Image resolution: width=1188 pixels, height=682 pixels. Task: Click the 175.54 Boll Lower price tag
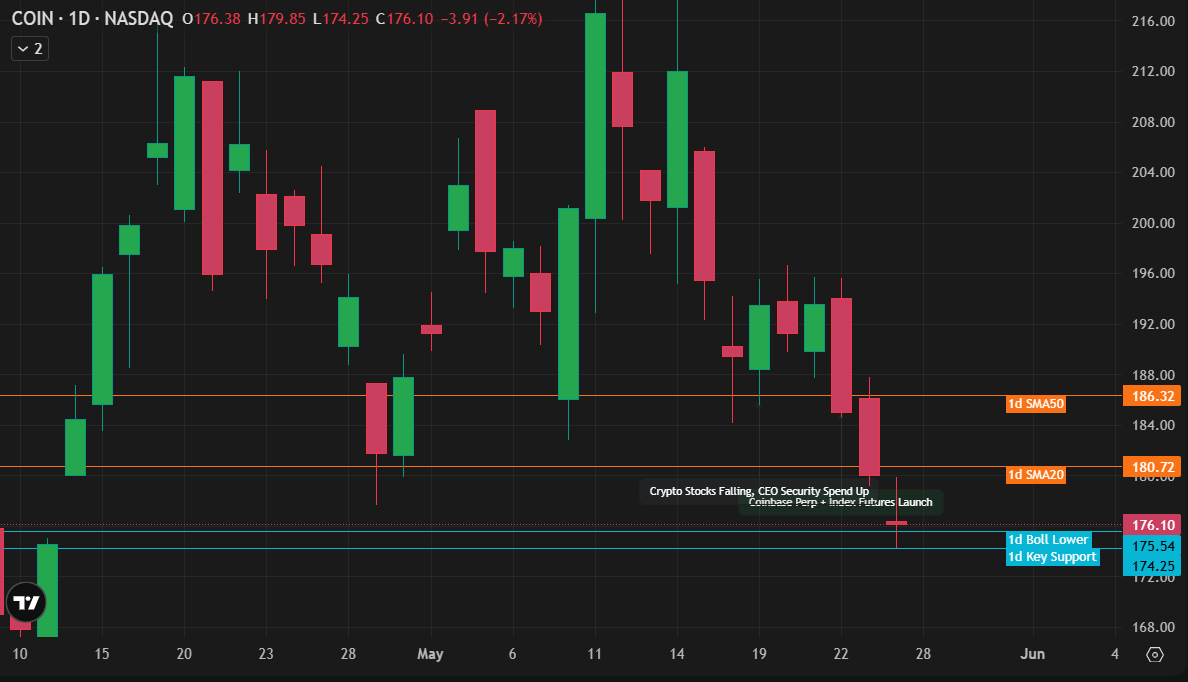1152,546
